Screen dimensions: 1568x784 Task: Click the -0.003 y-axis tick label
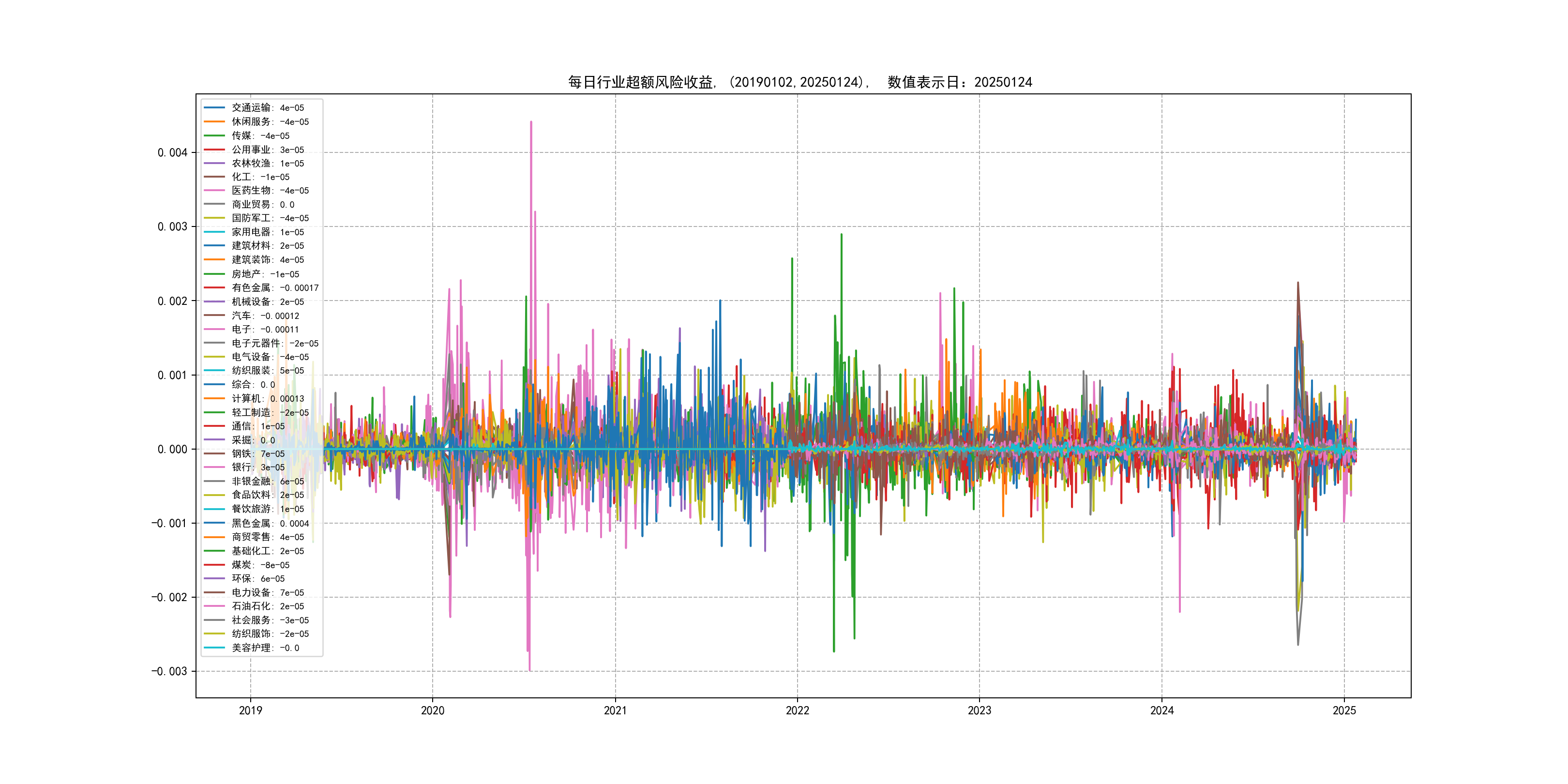tap(169, 671)
